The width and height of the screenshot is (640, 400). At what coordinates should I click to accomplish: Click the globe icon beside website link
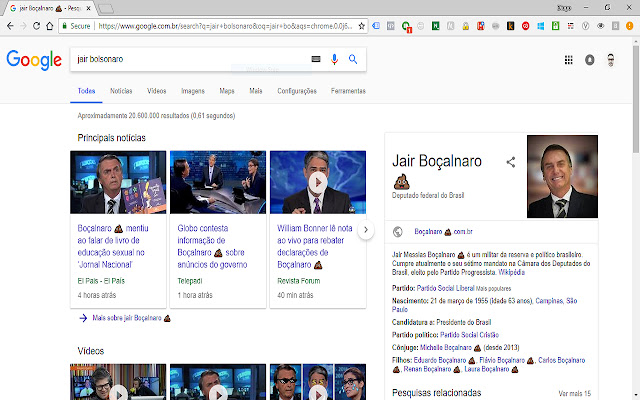(398, 232)
